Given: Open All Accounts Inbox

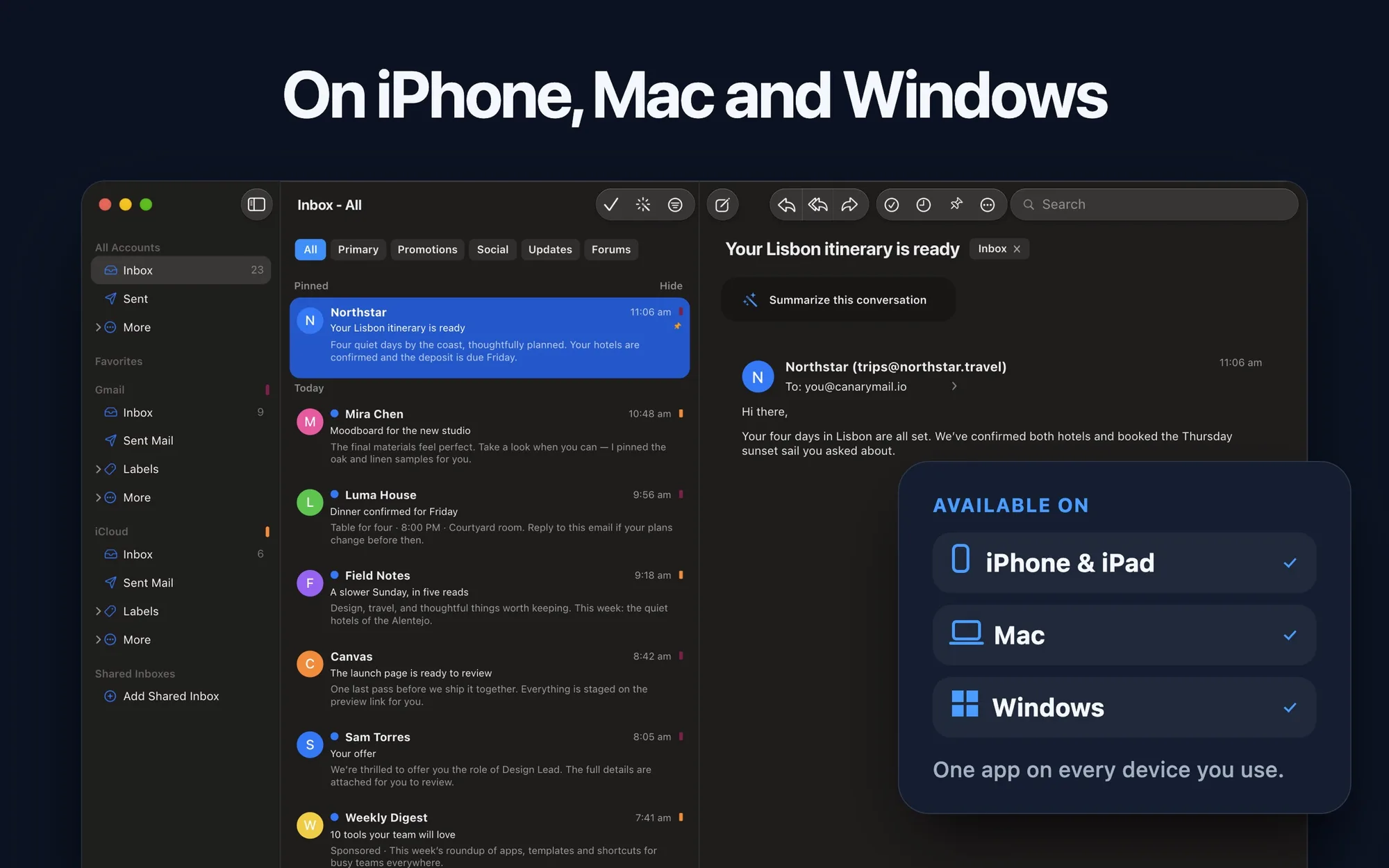Looking at the screenshot, I should click(x=181, y=270).
